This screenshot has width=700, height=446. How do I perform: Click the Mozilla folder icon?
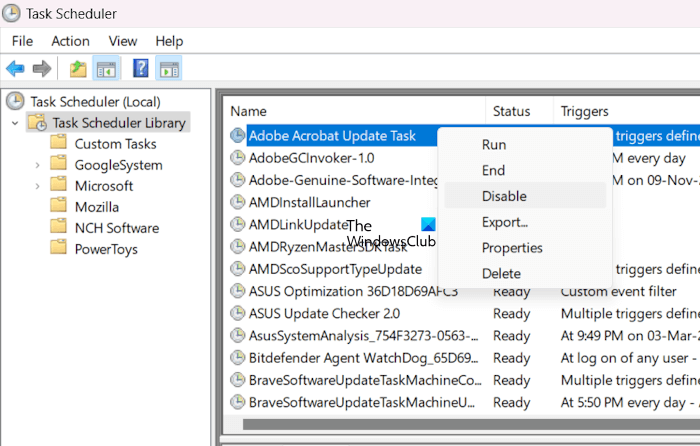click(58, 206)
